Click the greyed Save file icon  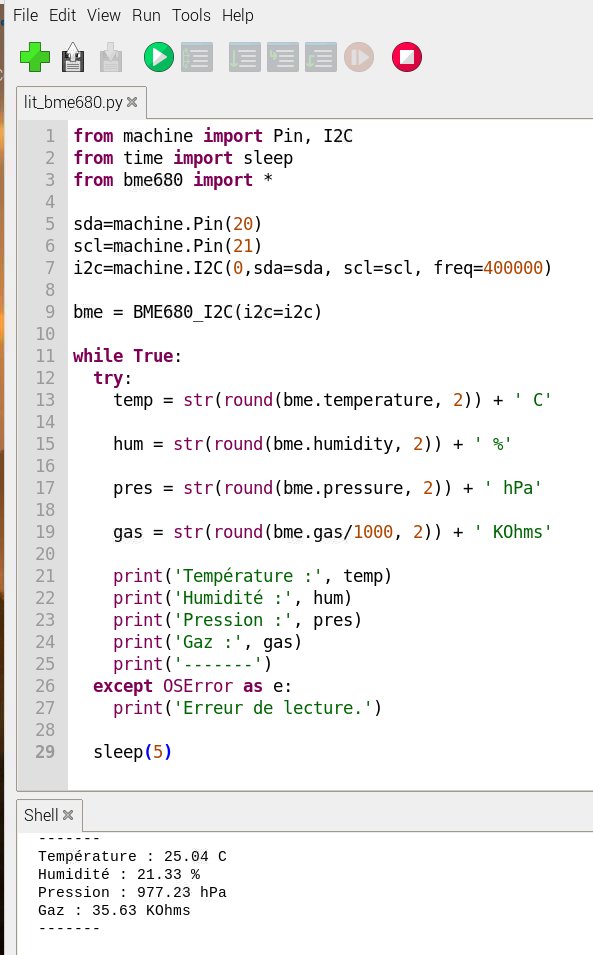pos(111,57)
